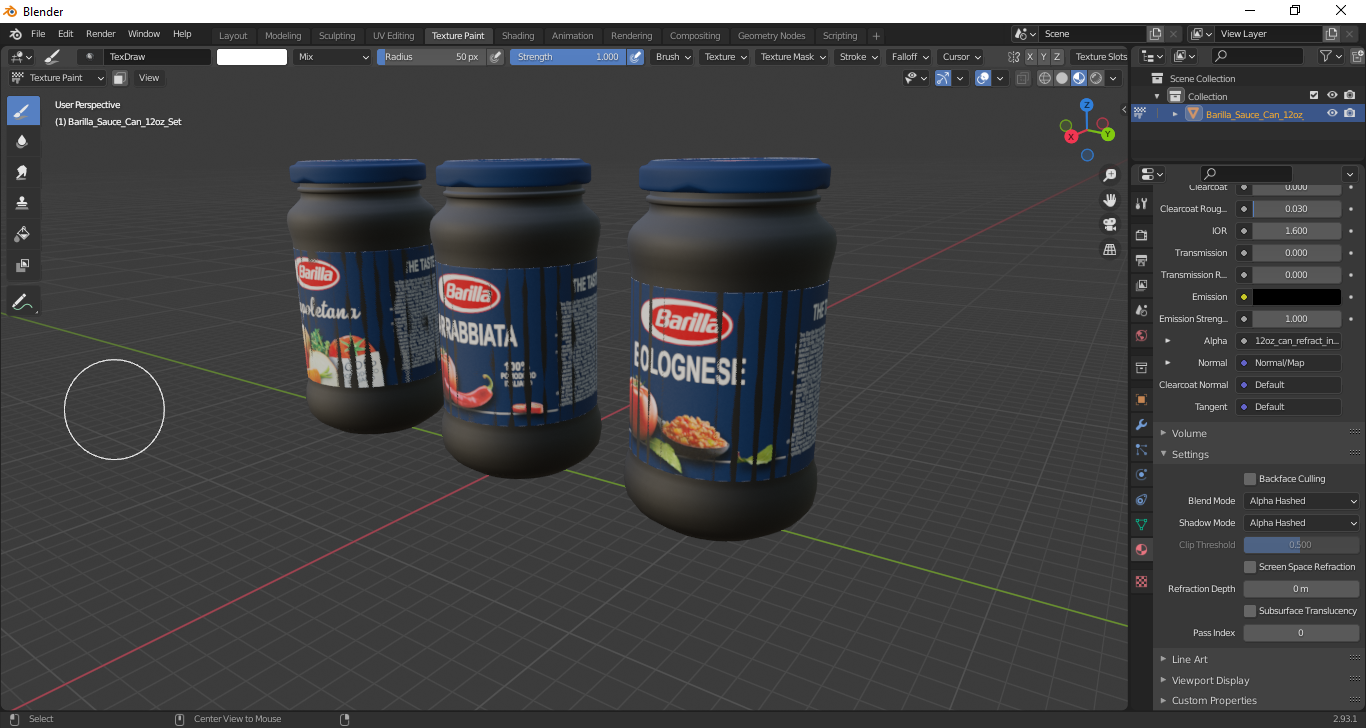Image resolution: width=1366 pixels, height=728 pixels.
Task: Select the Draw brush tool
Action: 23,111
